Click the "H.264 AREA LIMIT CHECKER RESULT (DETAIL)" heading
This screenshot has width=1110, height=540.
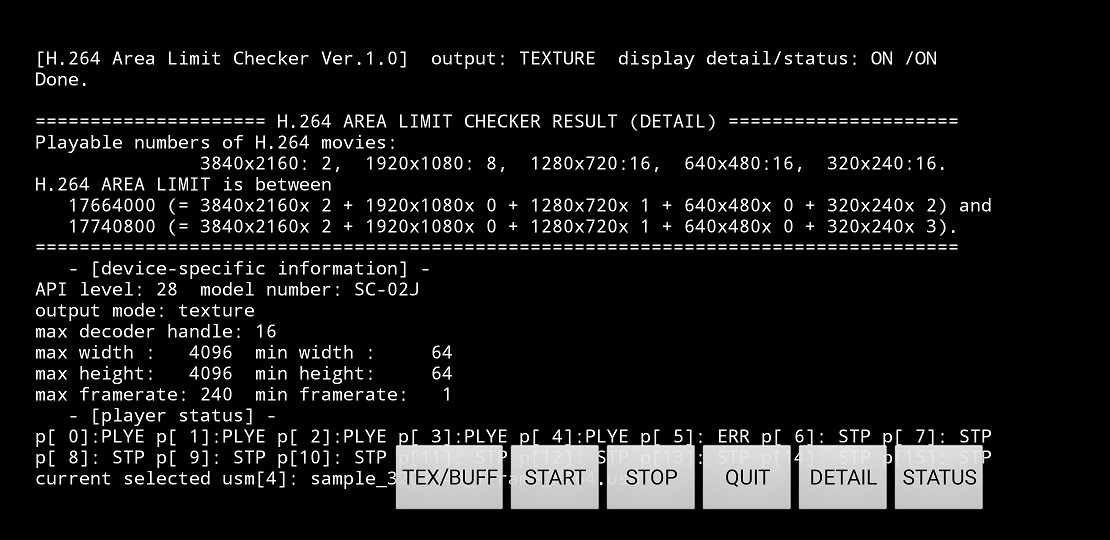click(496, 121)
